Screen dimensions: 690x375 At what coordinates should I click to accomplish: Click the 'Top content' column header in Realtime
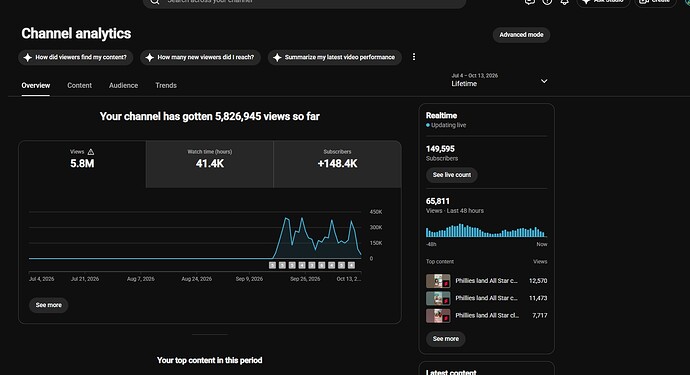point(440,261)
